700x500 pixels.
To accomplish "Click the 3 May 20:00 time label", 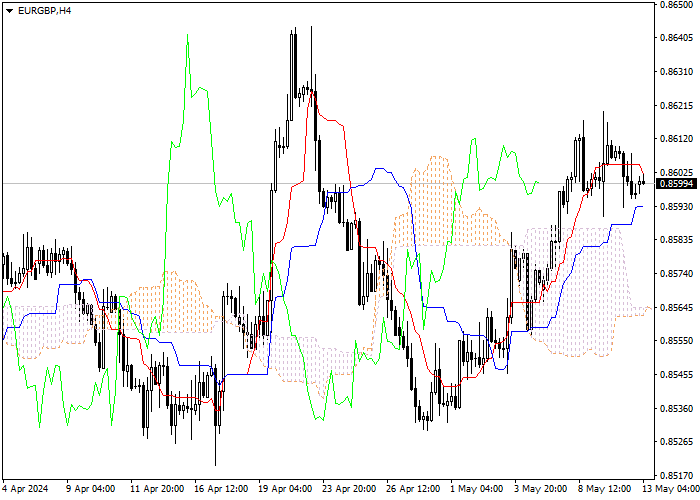I will click(541, 489).
